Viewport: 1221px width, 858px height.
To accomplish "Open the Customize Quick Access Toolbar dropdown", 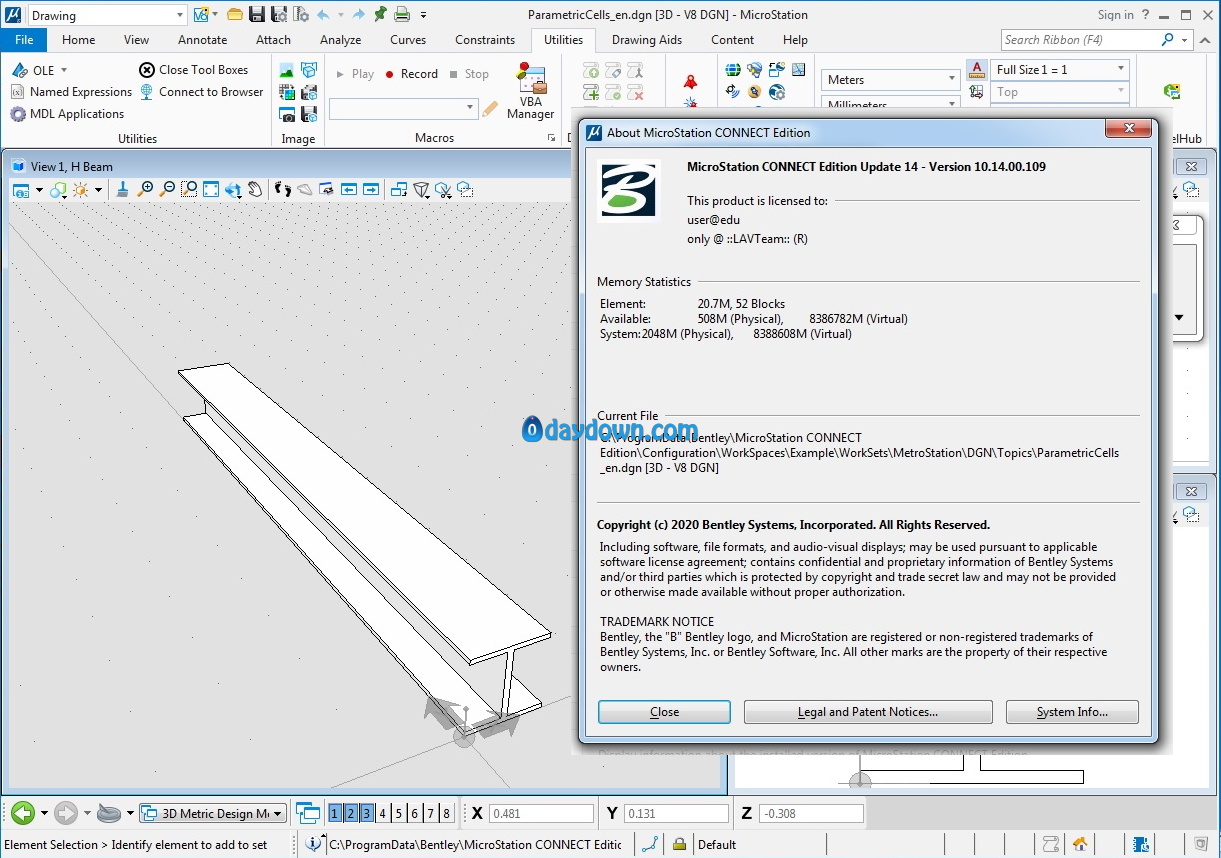I will pos(424,15).
